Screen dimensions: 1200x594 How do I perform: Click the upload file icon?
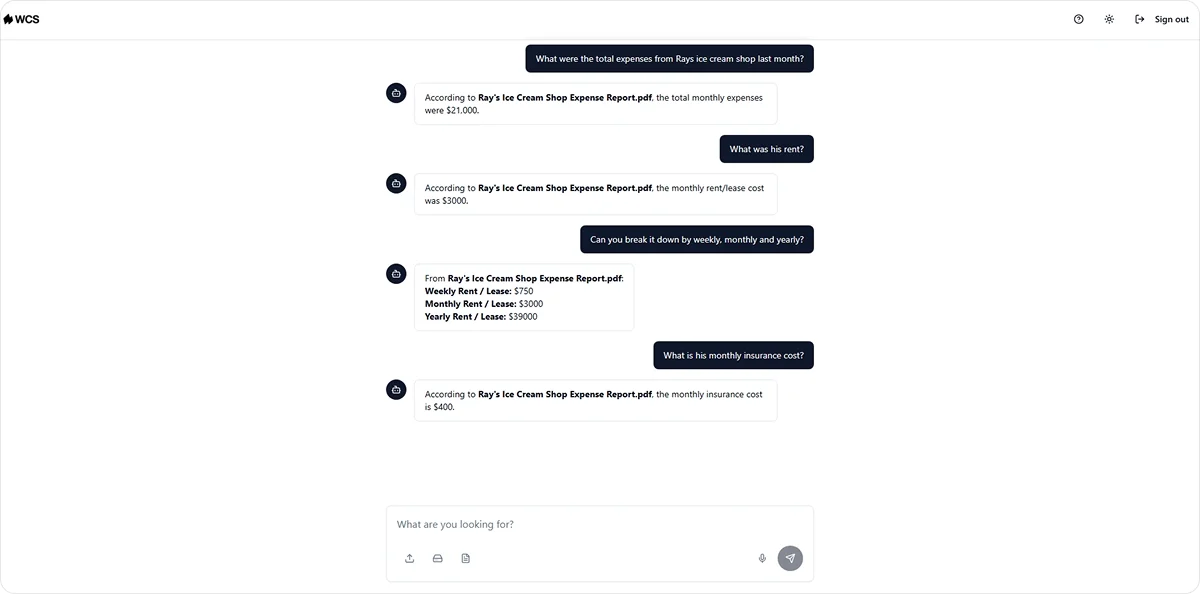[410, 558]
